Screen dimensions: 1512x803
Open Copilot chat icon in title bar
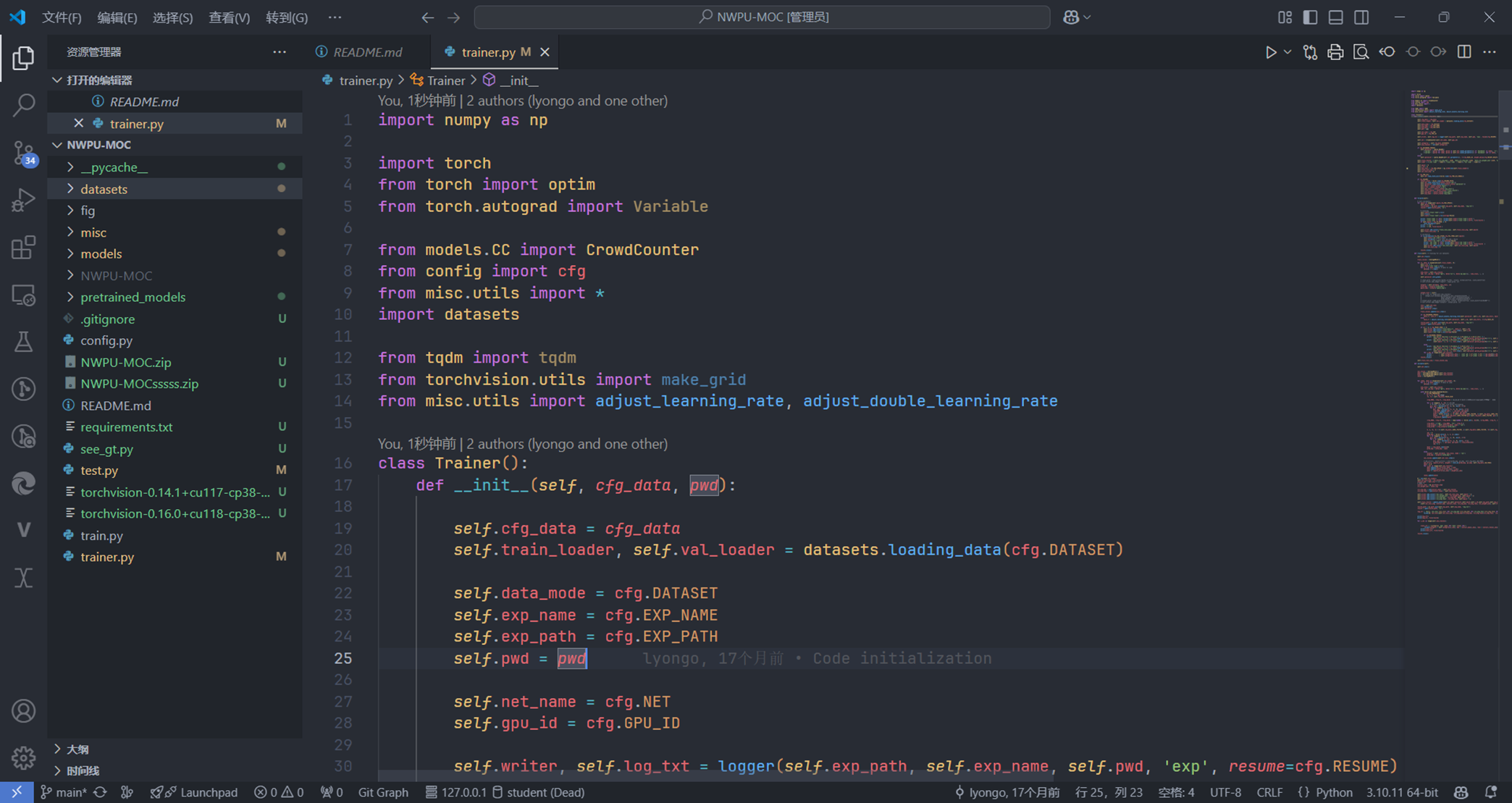click(1071, 17)
